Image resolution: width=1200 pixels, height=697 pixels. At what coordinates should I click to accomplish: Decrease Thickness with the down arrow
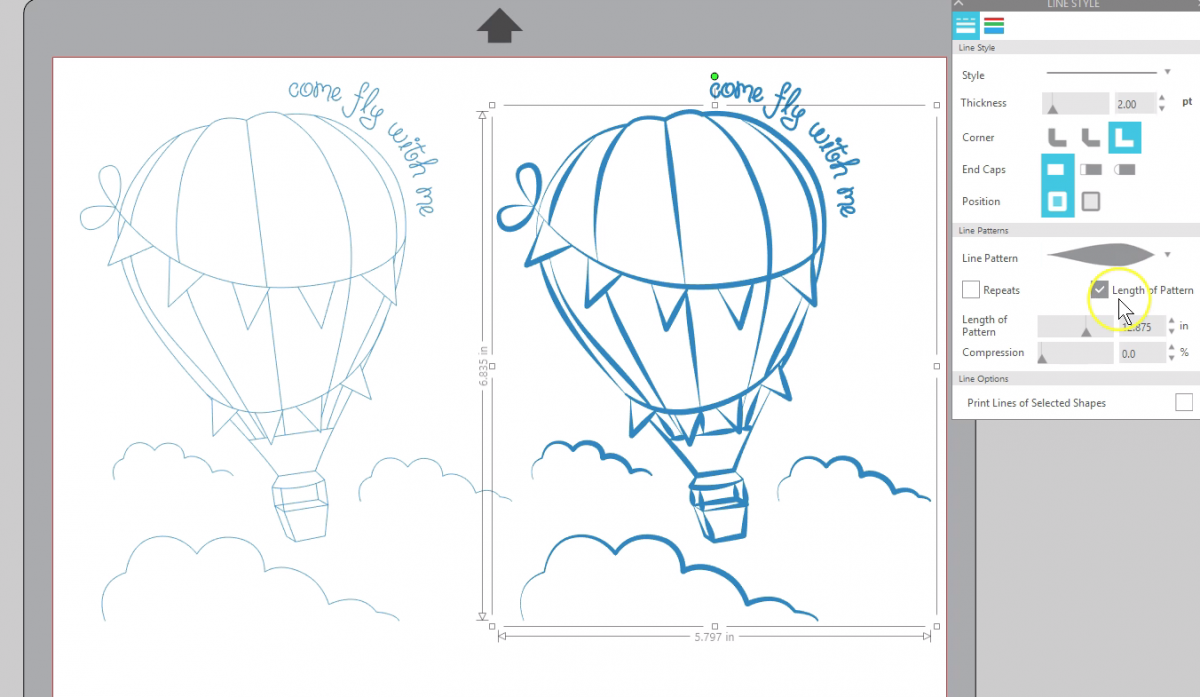pyautogui.click(x=1162, y=108)
